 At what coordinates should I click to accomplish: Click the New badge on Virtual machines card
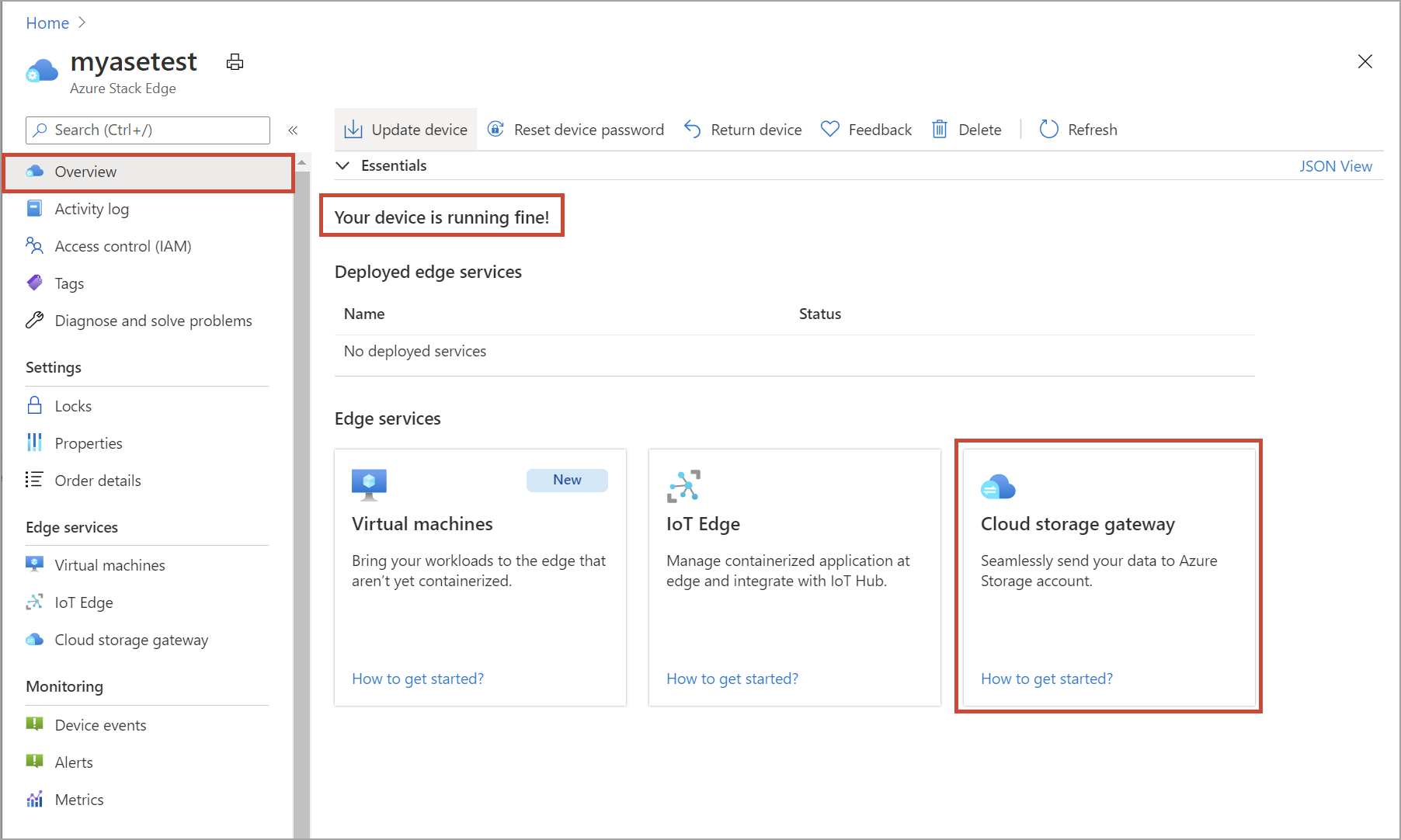(567, 480)
